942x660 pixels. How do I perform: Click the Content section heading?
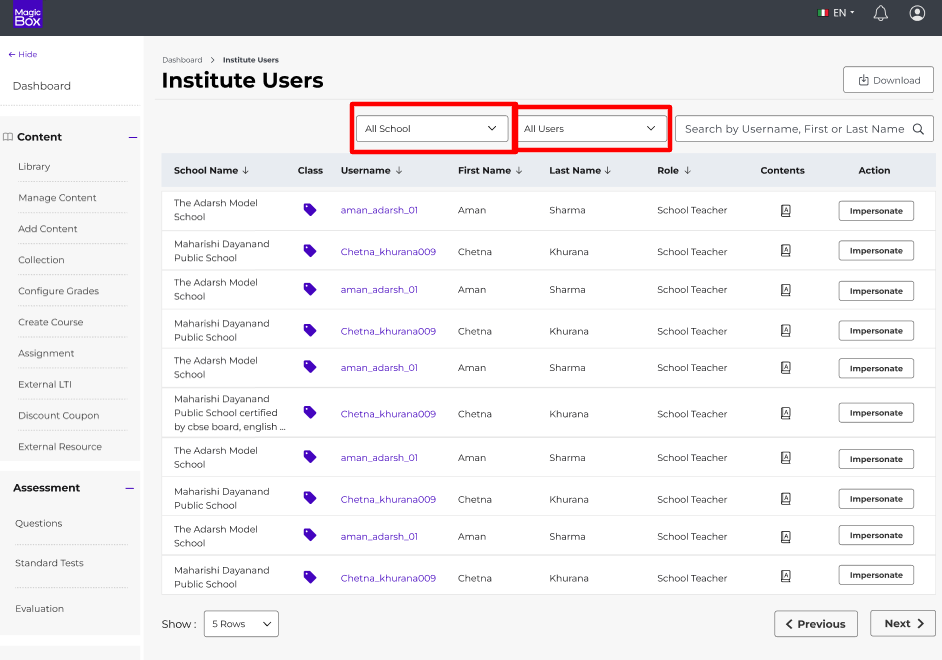tap(39, 137)
